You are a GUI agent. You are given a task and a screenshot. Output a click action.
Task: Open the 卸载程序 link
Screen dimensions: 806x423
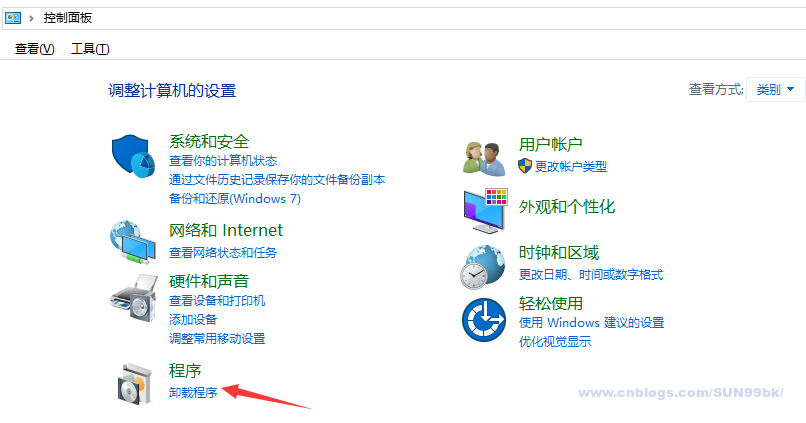(193, 393)
